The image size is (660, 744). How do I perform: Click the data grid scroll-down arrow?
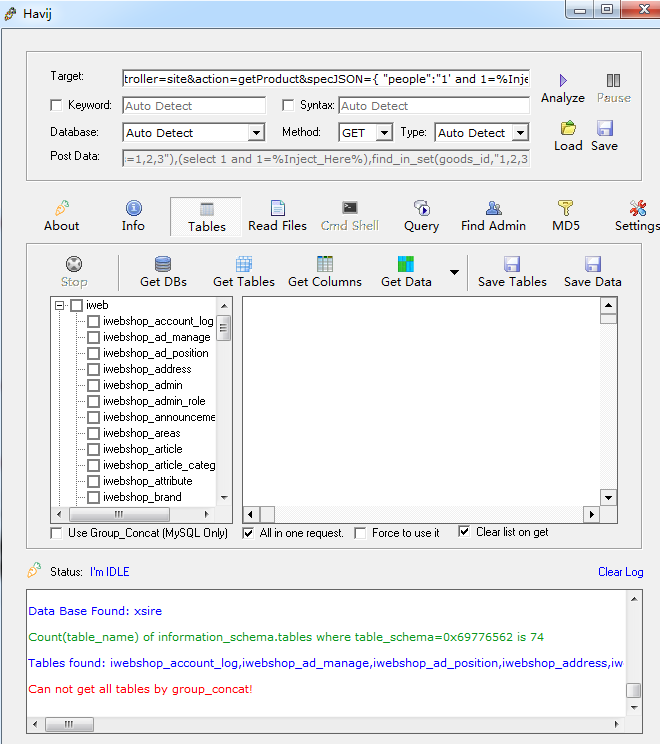coord(608,498)
